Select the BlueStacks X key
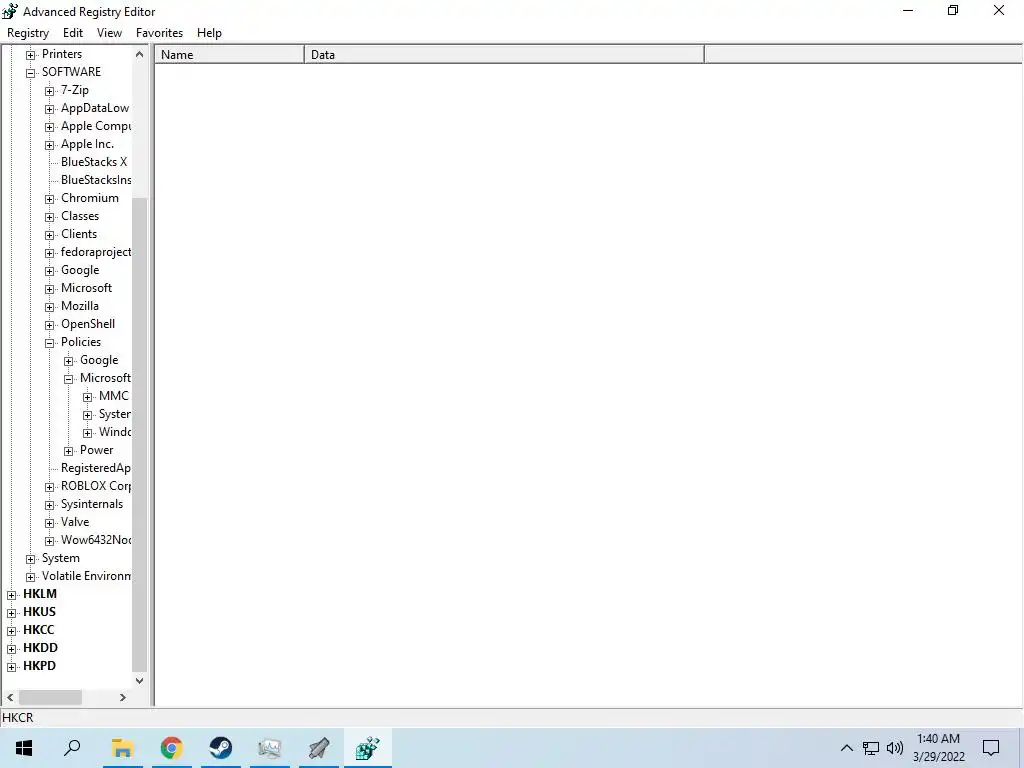 click(x=94, y=162)
